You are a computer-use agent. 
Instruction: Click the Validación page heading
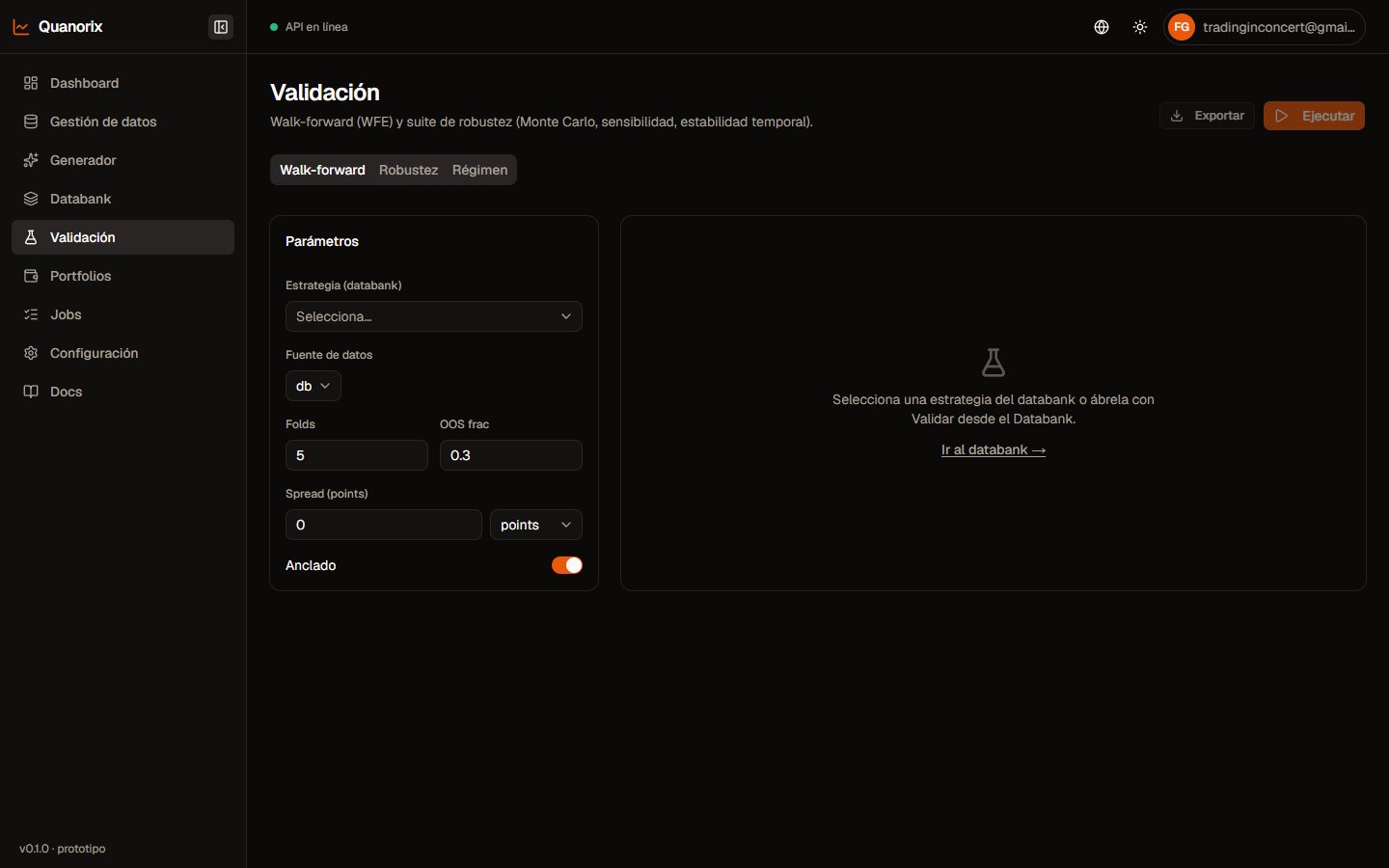point(325,93)
